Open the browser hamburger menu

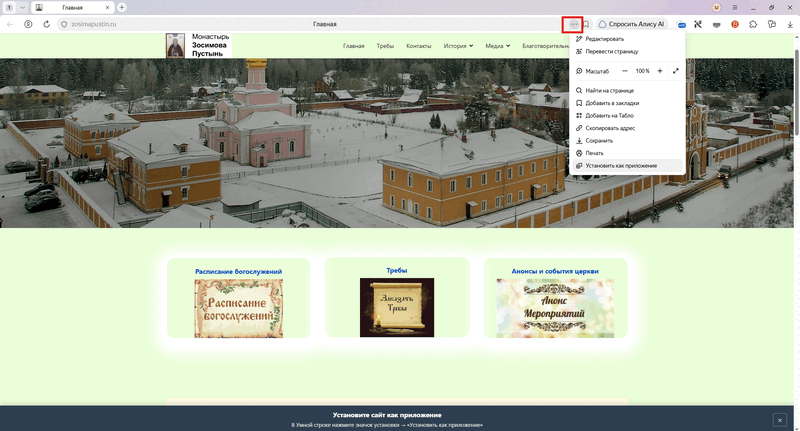(x=735, y=8)
